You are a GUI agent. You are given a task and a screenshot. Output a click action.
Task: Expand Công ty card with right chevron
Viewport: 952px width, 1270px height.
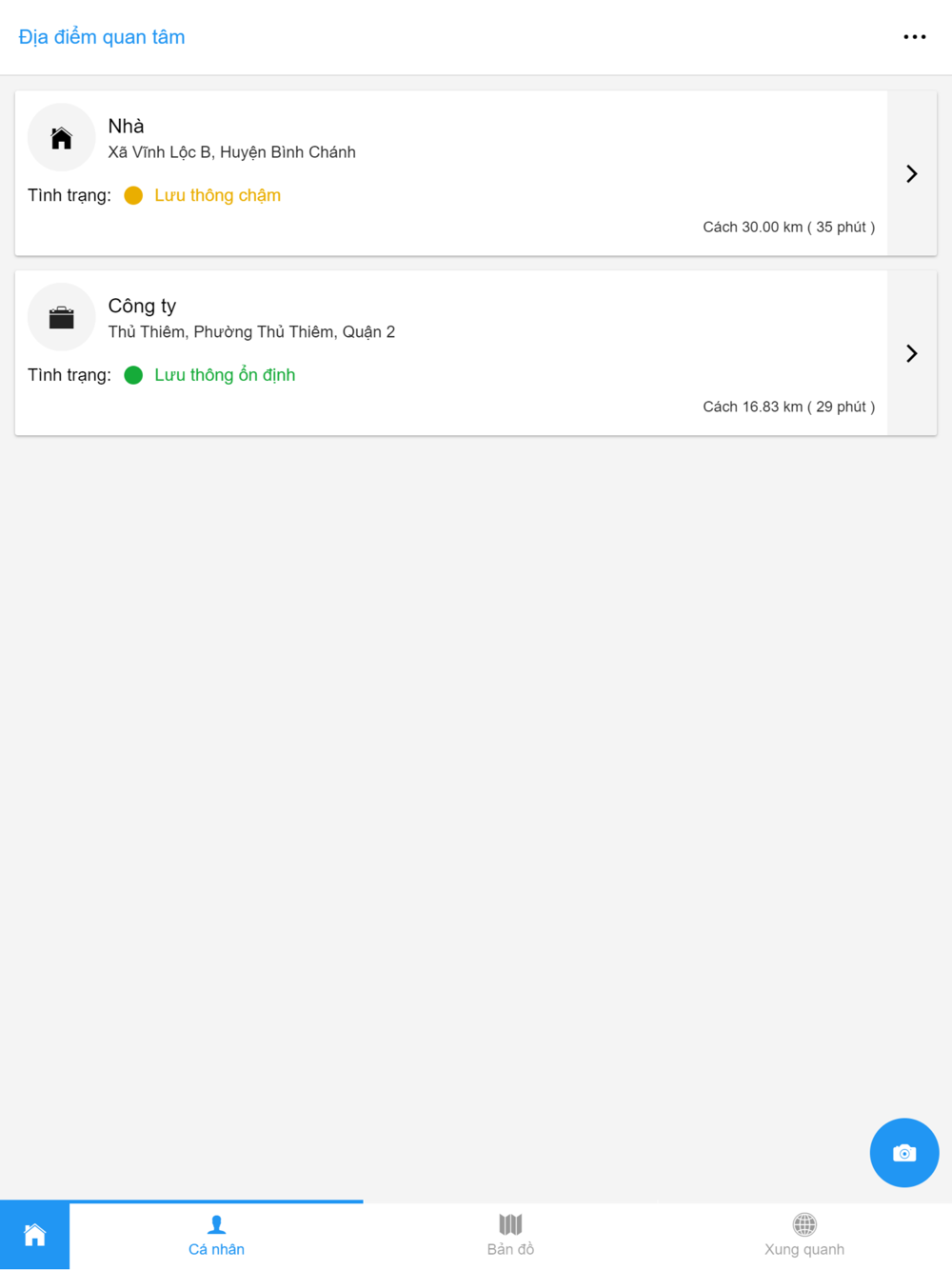tap(912, 353)
